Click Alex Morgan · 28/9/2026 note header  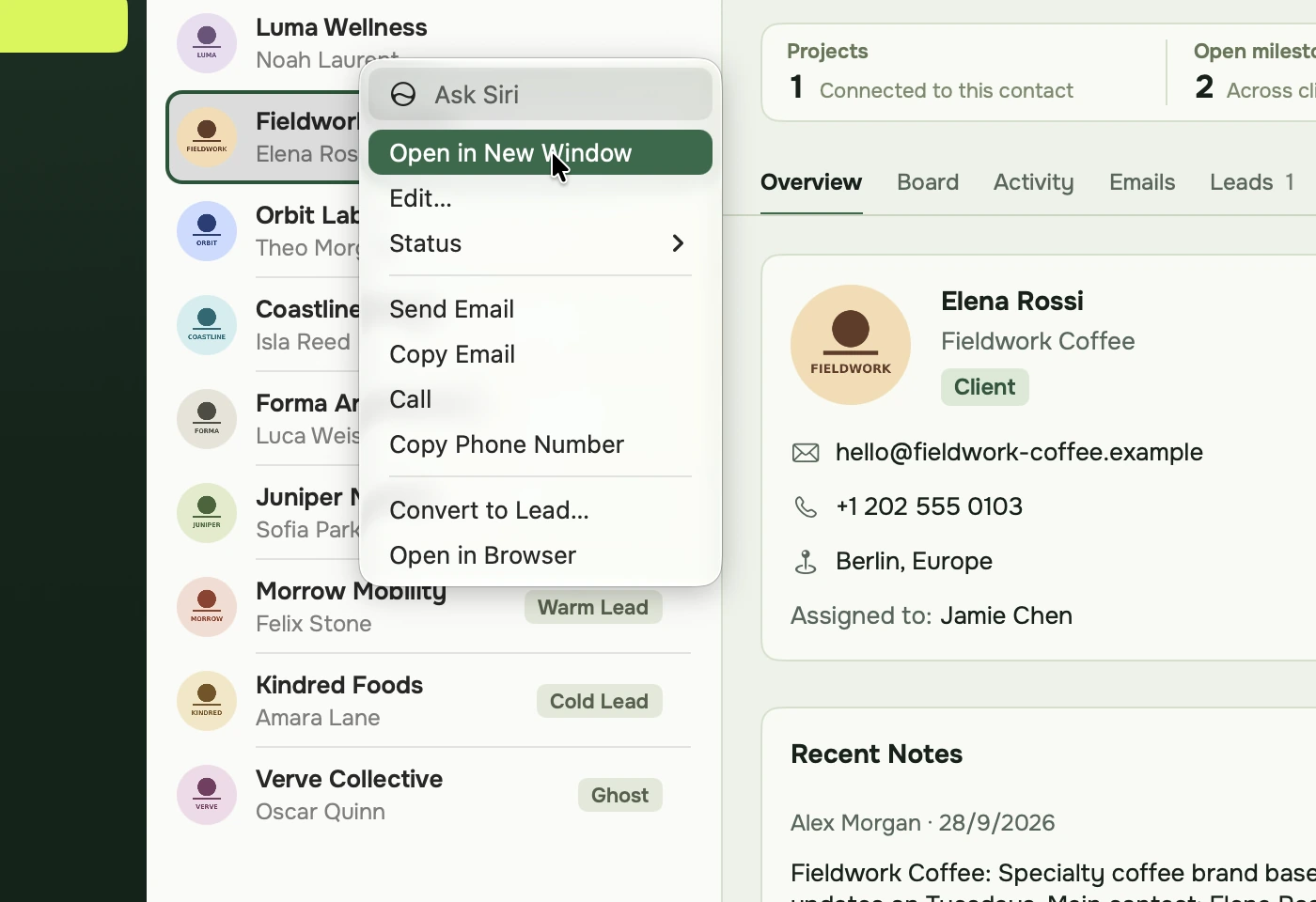pyautogui.click(x=923, y=823)
